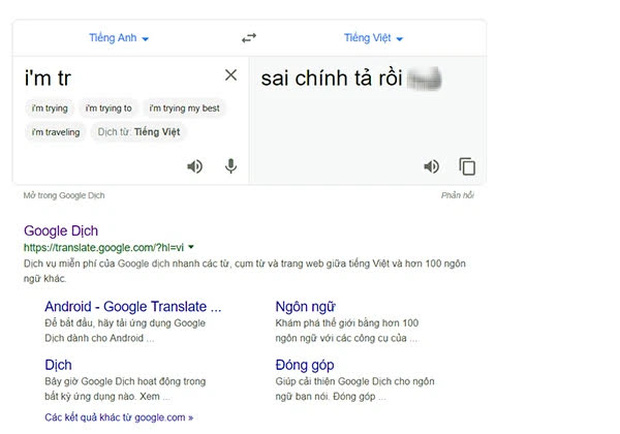The height and width of the screenshot is (434, 620).
Task: Open "Các kết quả khác từ google.com"
Action: click(119, 416)
